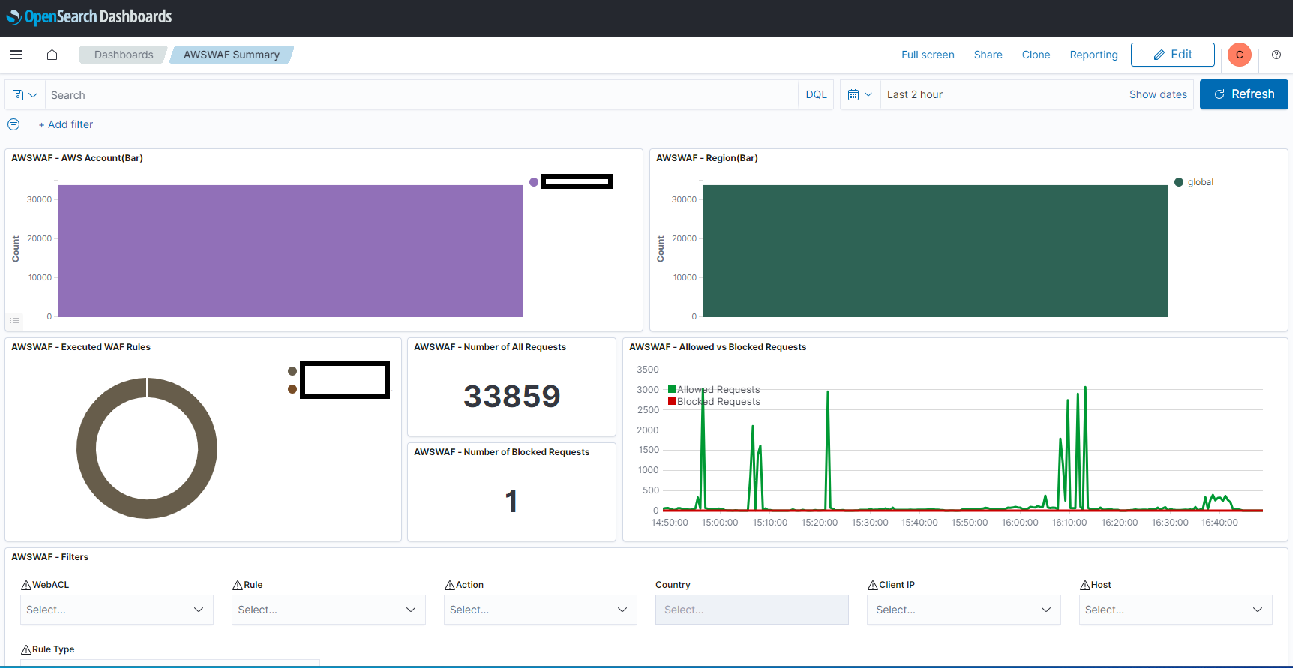Click the OpenSearch Dashboards logo
Image resolution: width=1295 pixels, height=668 pixels.
pos(89,17)
